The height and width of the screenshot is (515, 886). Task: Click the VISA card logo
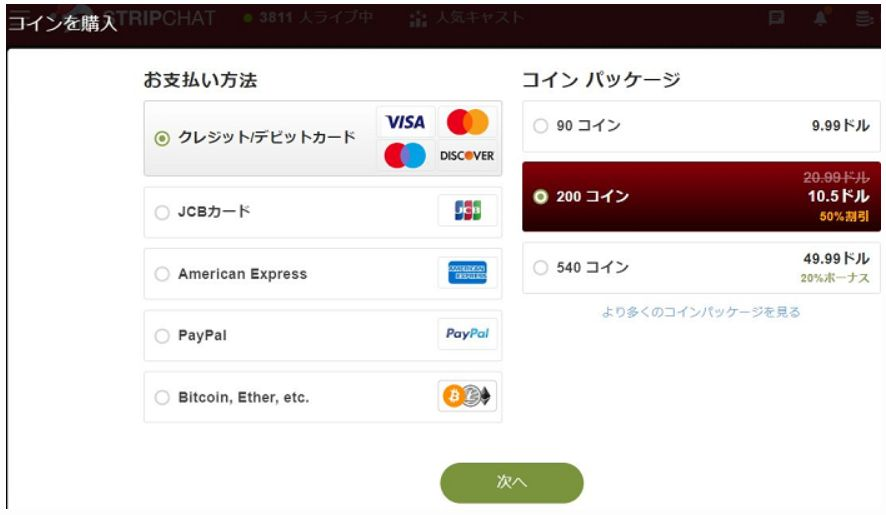(x=405, y=122)
